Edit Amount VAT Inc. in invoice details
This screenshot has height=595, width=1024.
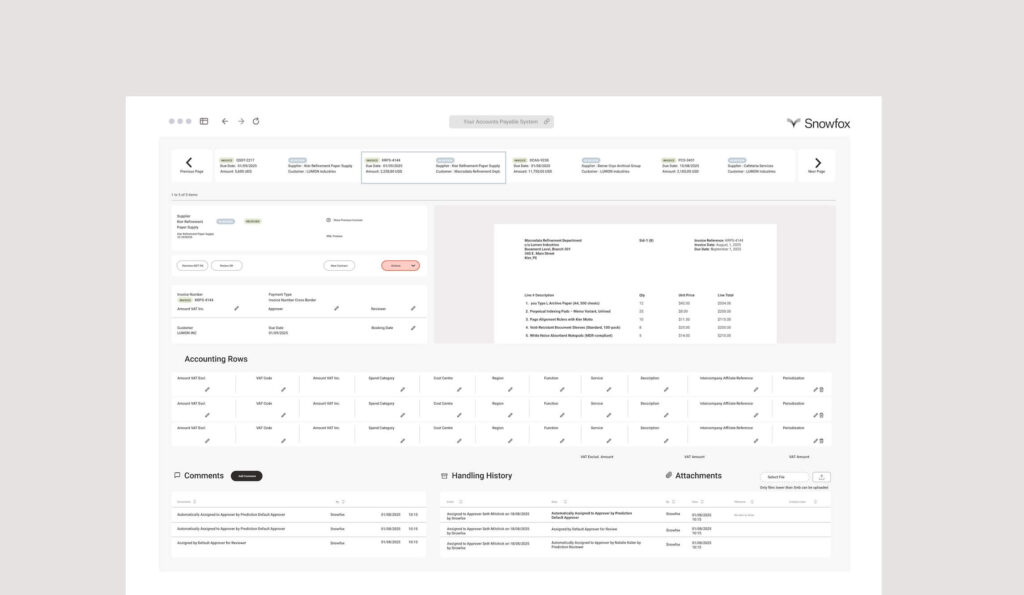tap(237, 309)
